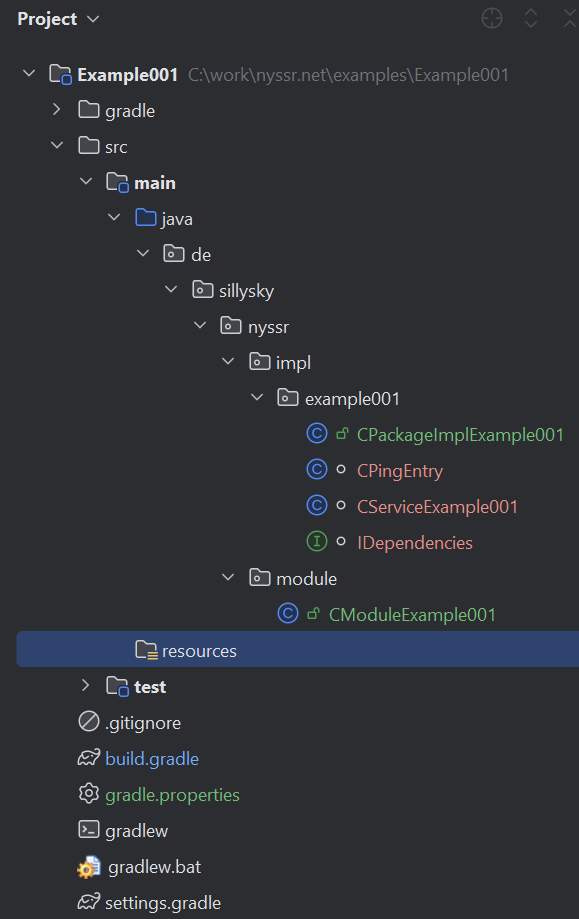Click the gear icon next to gradle.properties
Image resolution: width=579 pixels, height=919 pixels.
(x=88, y=794)
